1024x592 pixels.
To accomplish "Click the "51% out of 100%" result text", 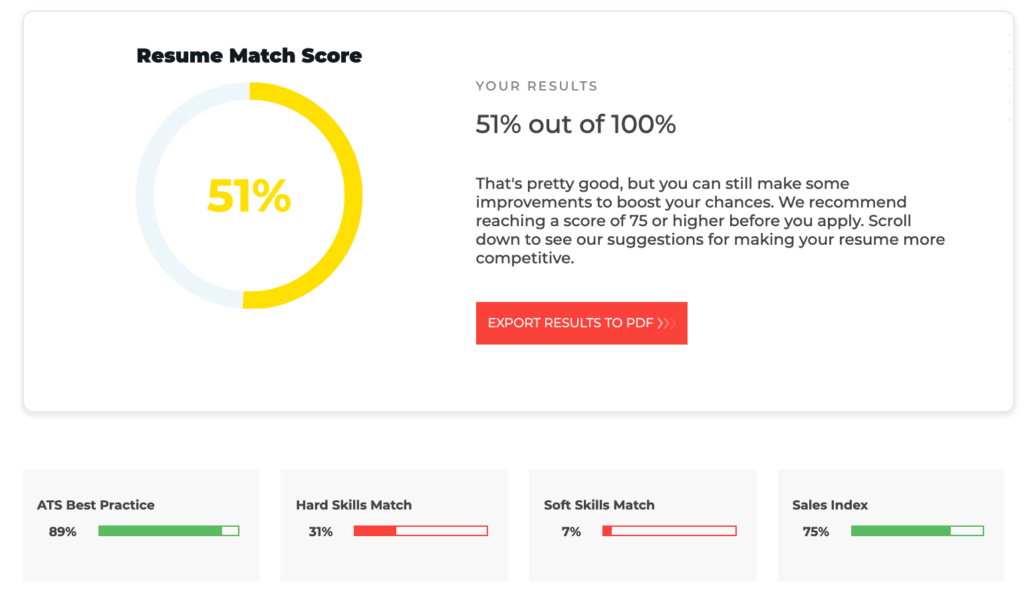I will click(575, 125).
